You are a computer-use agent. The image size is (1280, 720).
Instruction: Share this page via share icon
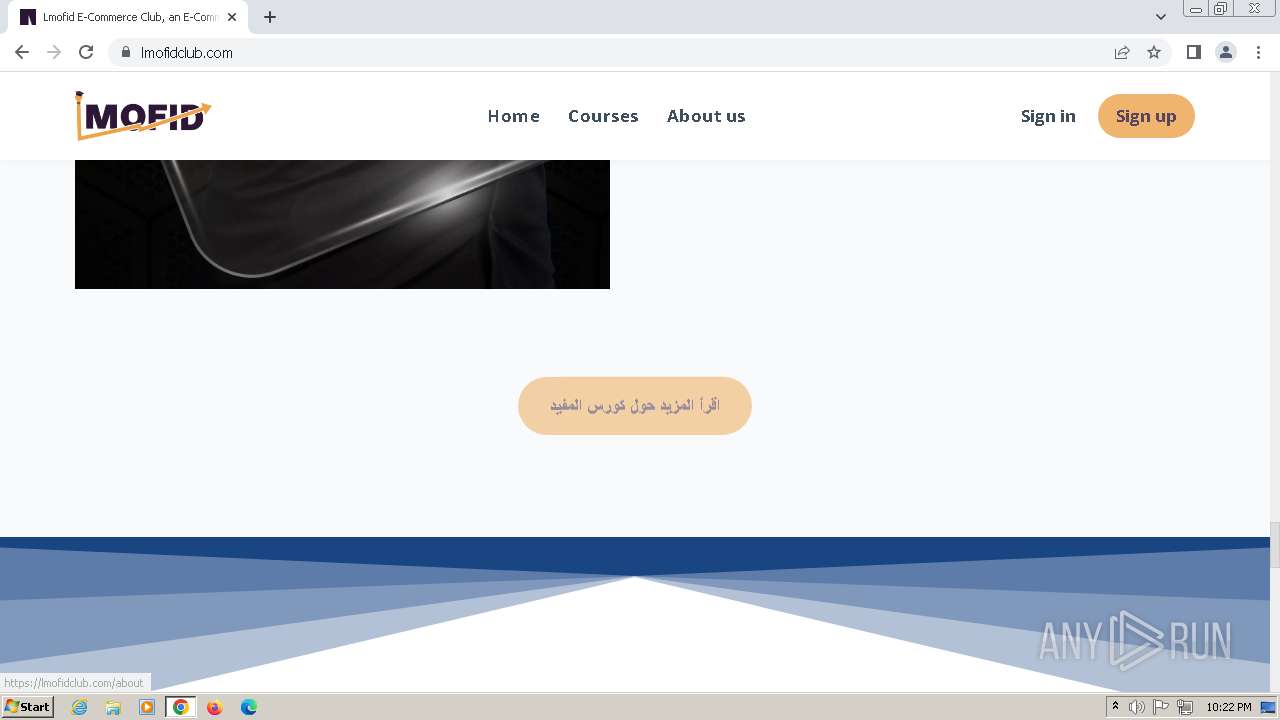click(x=1122, y=52)
